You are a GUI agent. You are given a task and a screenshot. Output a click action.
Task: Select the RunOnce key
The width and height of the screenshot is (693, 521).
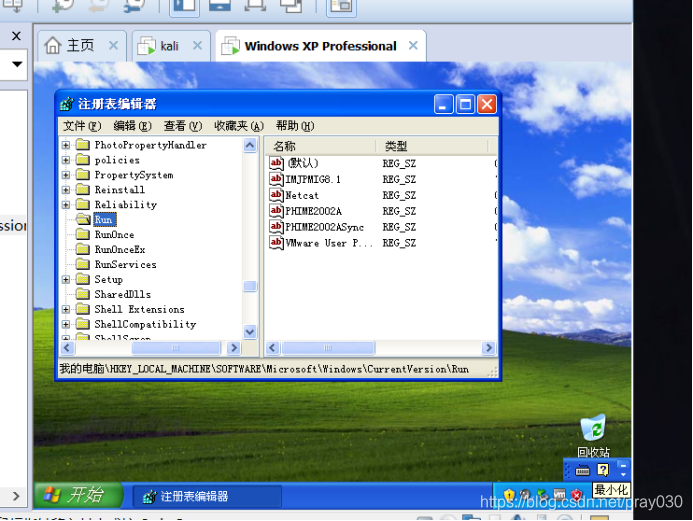[114, 235]
